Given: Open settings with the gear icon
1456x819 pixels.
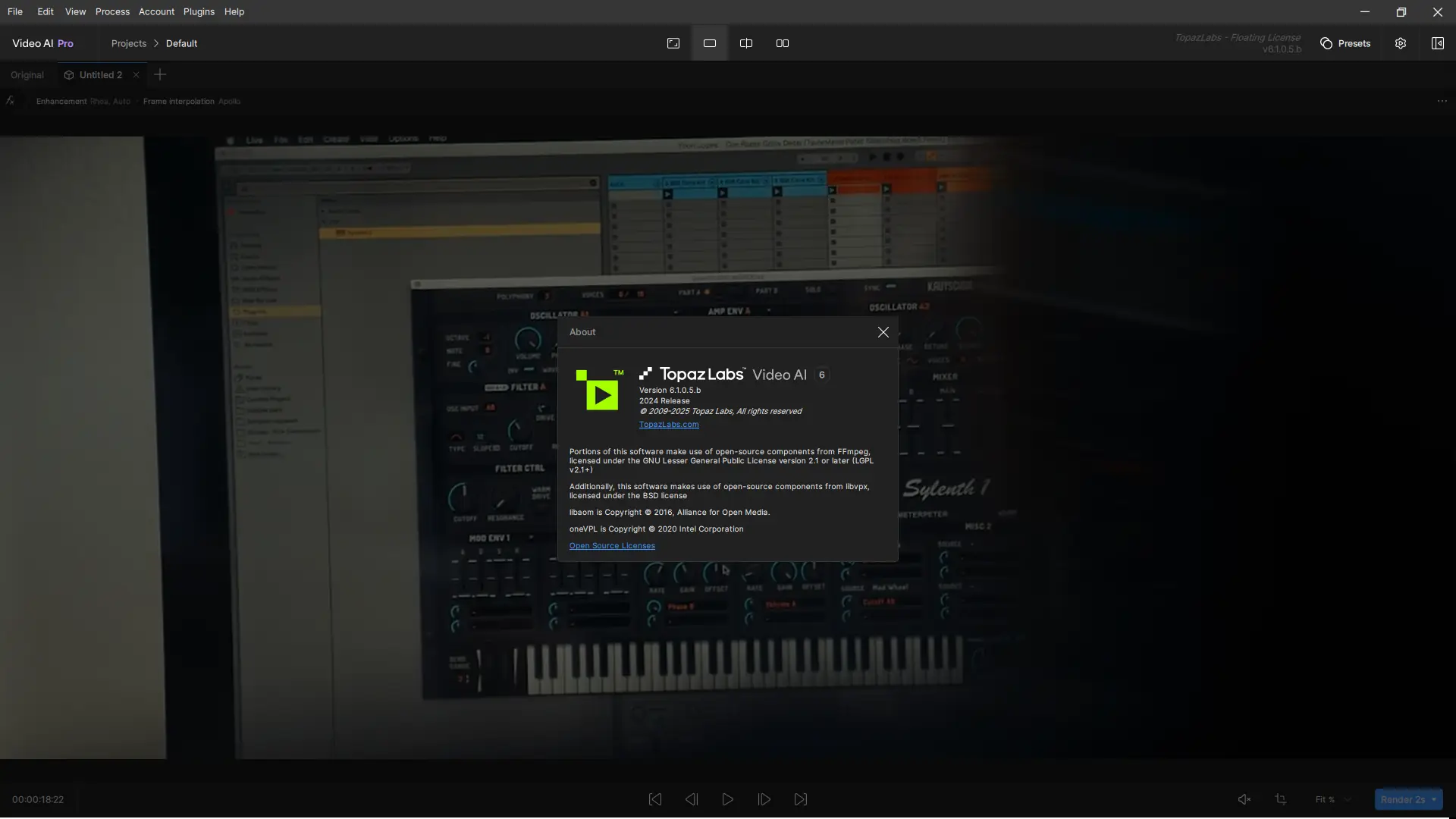Looking at the screenshot, I should click(1401, 43).
